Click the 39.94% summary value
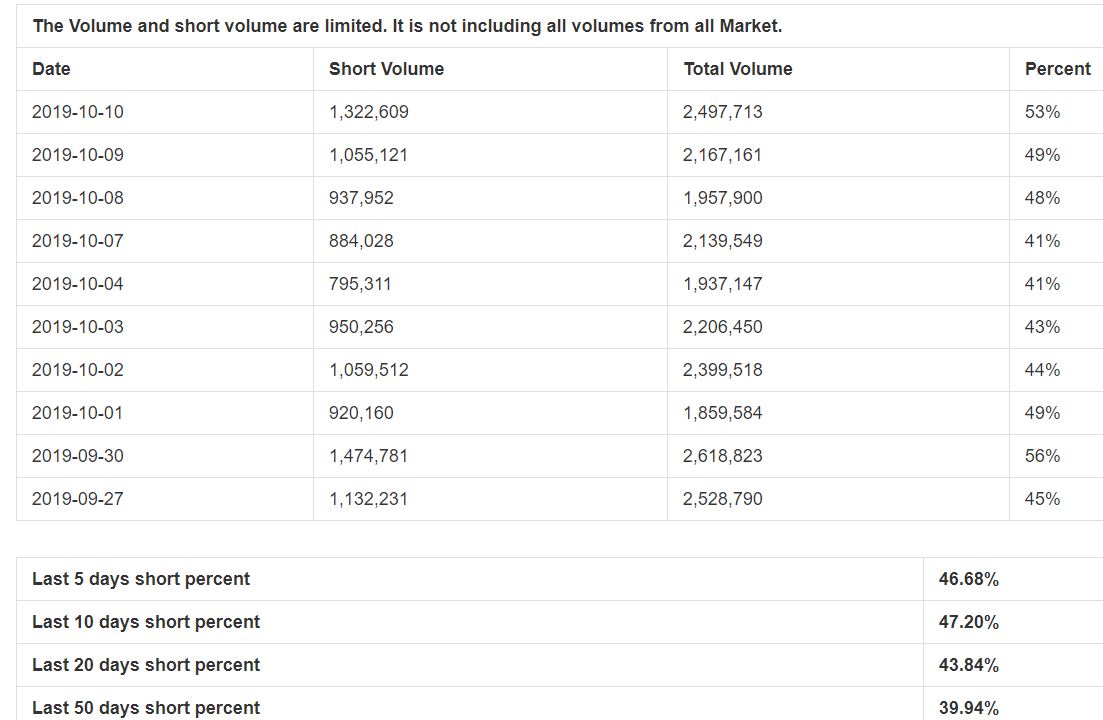This screenshot has height=720, width=1103. tap(968, 708)
